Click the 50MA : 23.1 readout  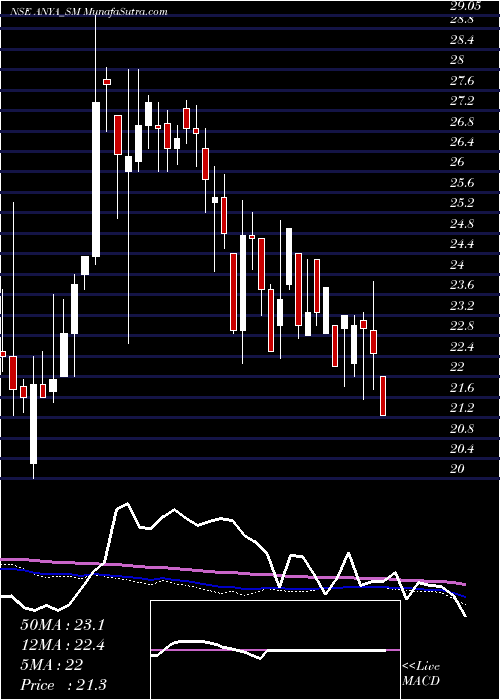(x=62, y=625)
